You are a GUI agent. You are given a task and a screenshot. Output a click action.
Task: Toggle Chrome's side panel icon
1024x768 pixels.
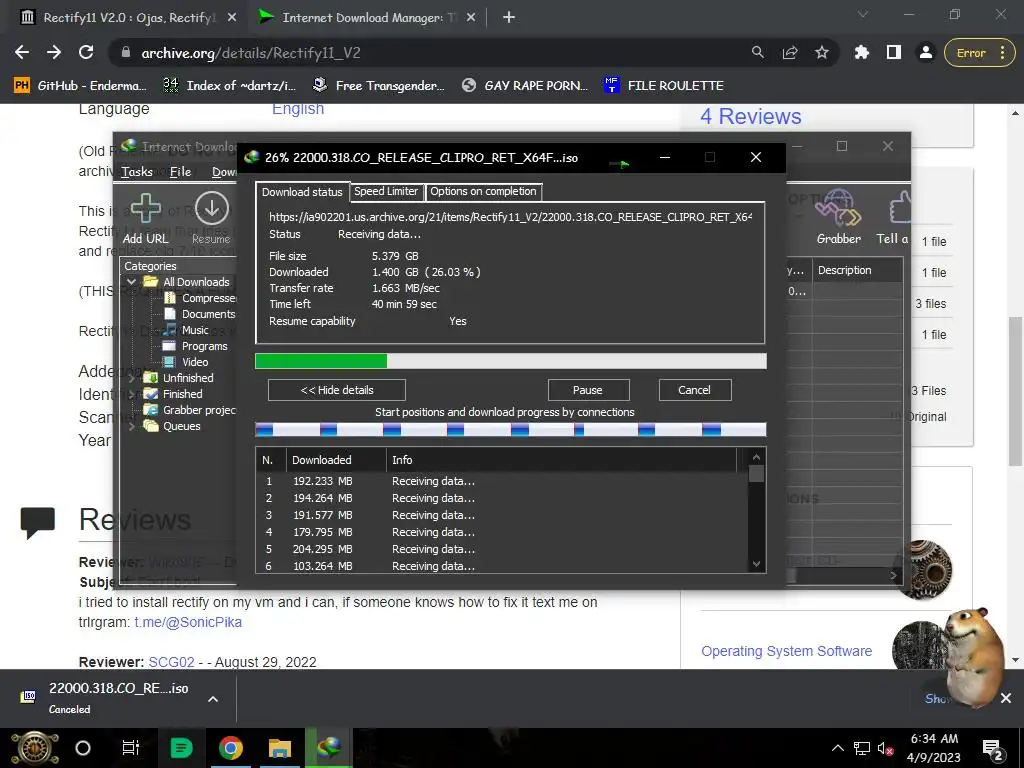click(x=894, y=53)
